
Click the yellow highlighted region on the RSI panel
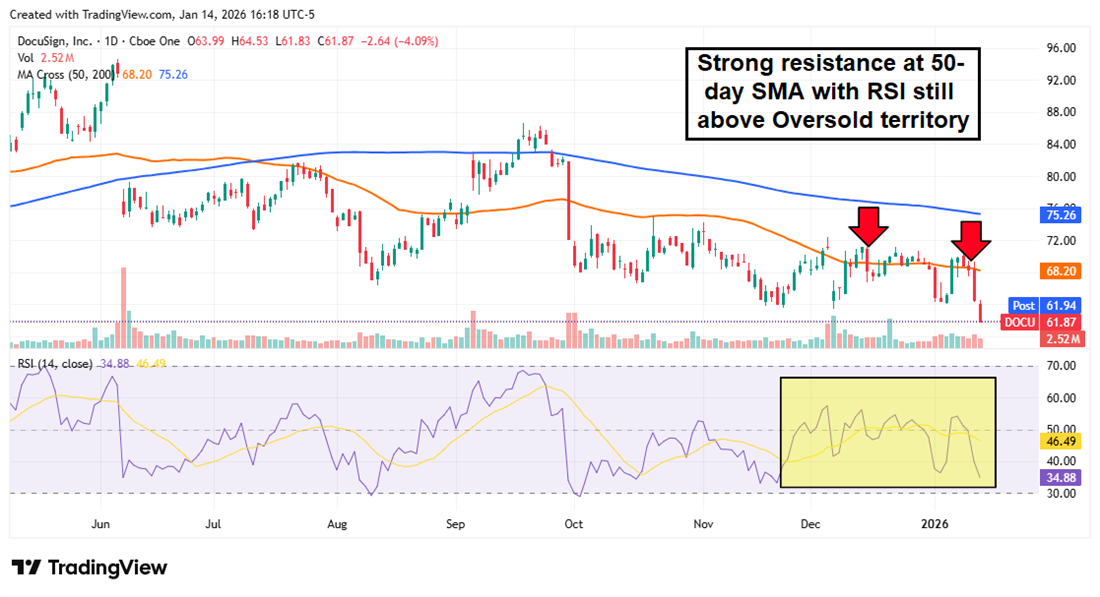(x=888, y=432)
